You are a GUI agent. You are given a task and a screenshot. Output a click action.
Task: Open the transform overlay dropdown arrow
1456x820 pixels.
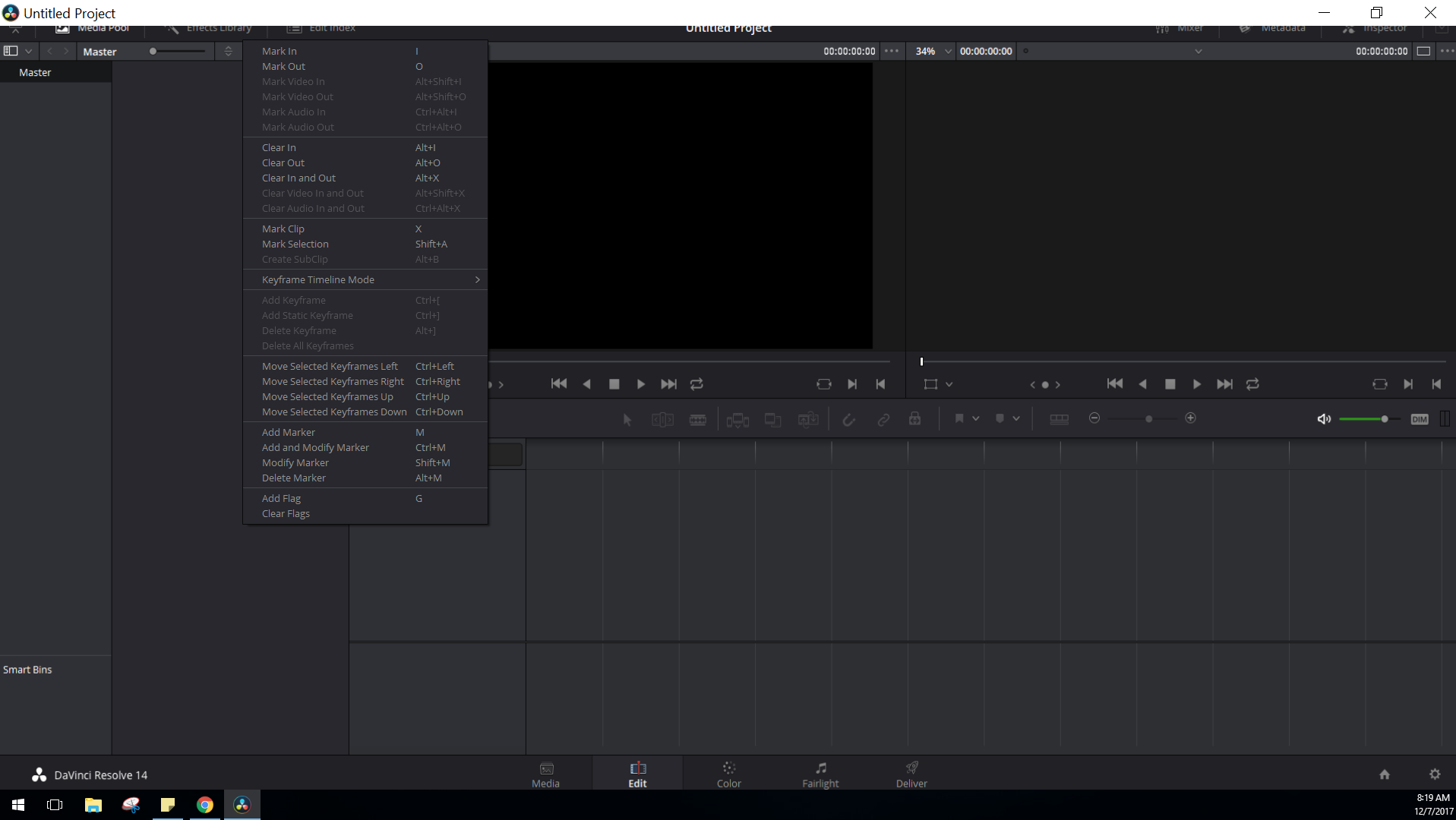tap(949, 384)
